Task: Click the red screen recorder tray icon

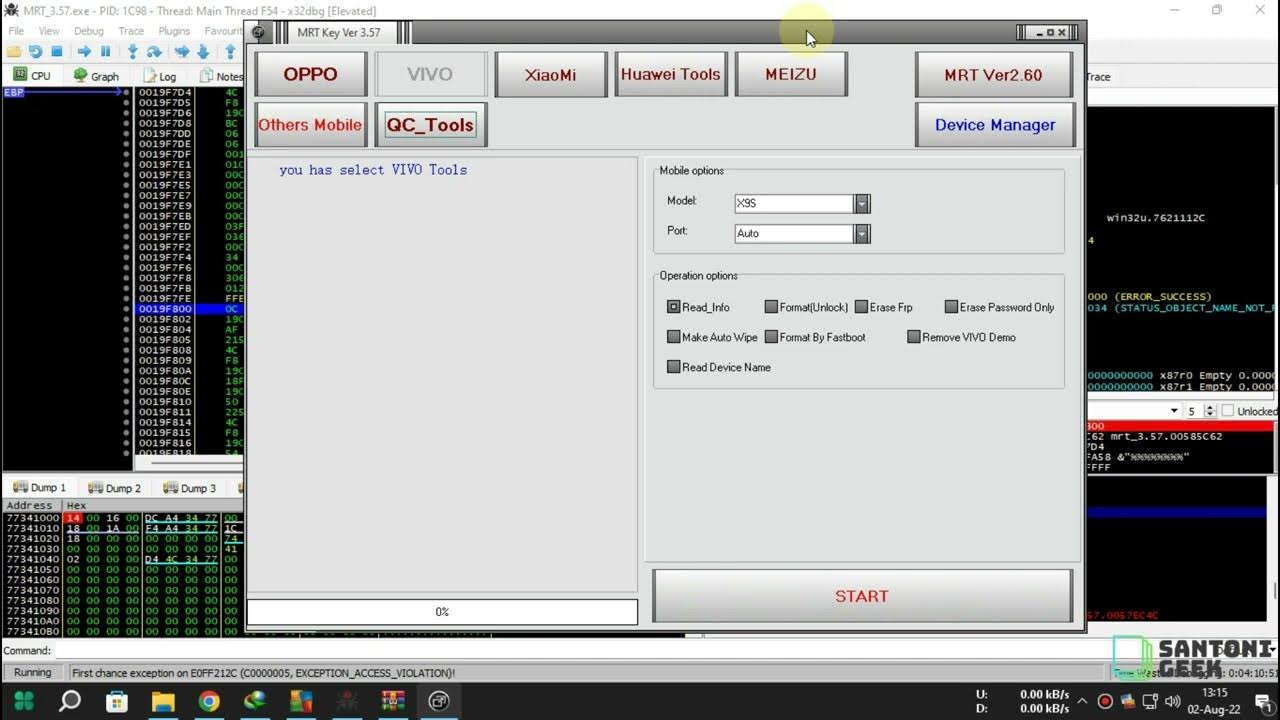Action: click(x=1105, y=701)
